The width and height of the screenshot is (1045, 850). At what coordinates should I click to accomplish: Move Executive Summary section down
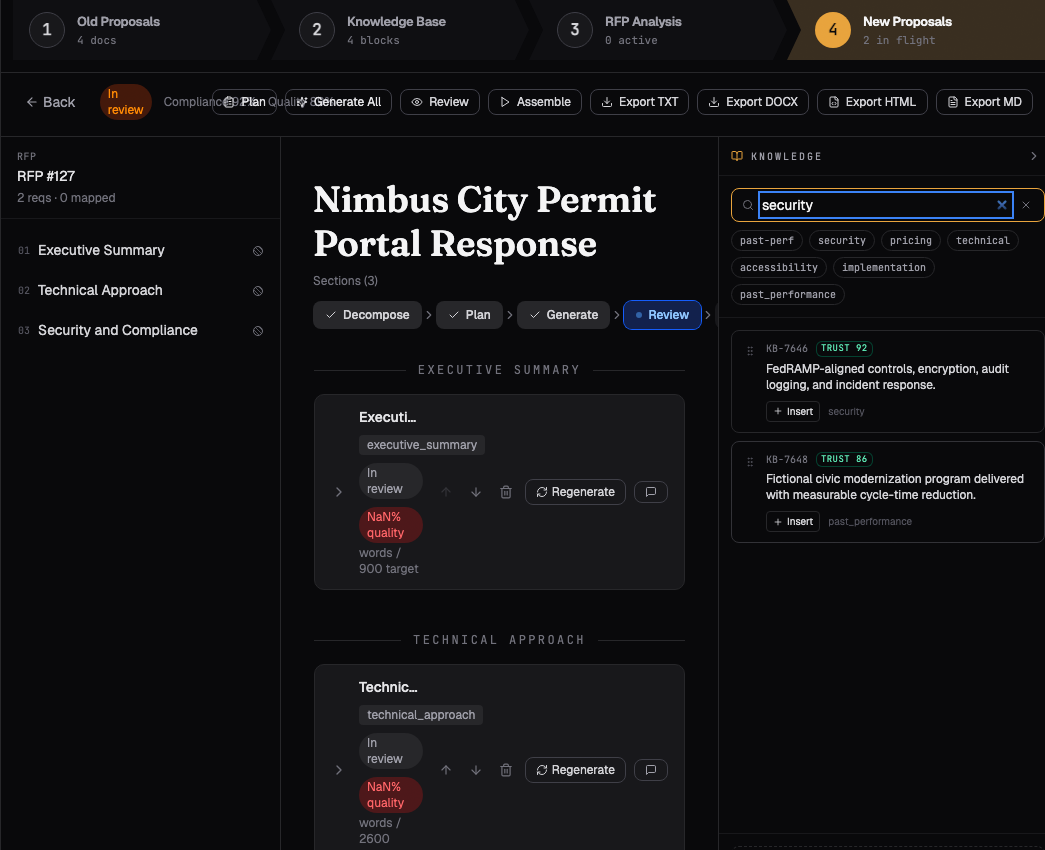[x=476, y=492]
